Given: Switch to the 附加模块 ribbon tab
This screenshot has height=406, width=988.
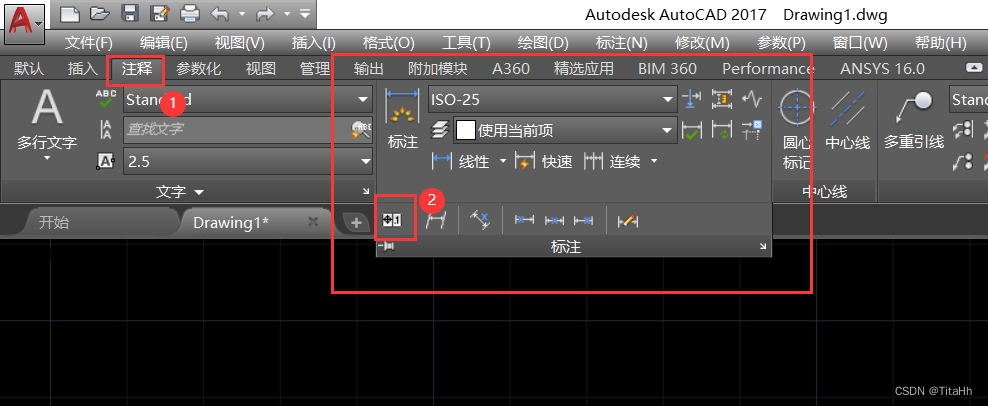Looking at the screenshot, I should [x=438, y=69].
